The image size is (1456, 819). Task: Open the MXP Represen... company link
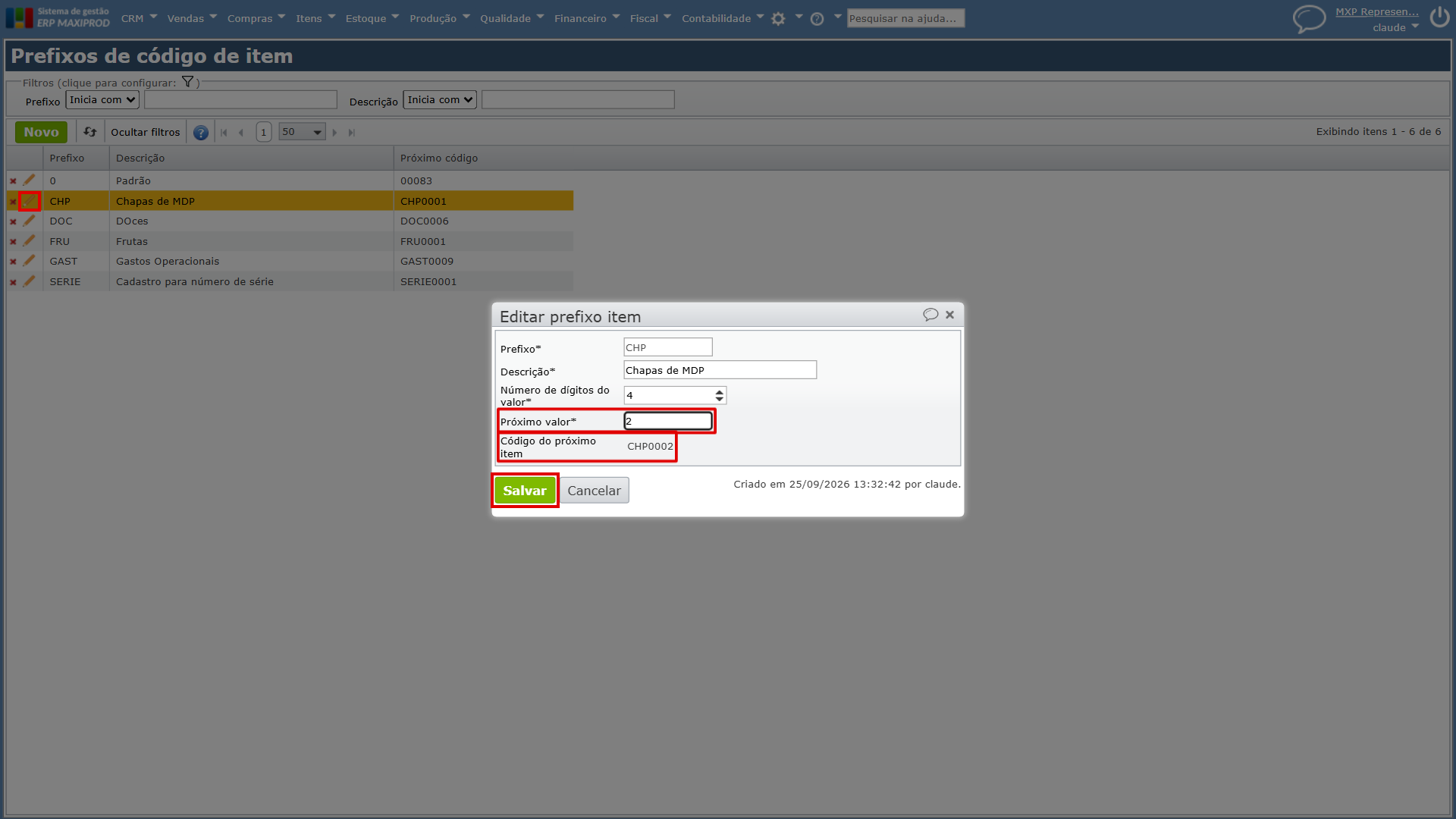click(x=1377, y=11)
